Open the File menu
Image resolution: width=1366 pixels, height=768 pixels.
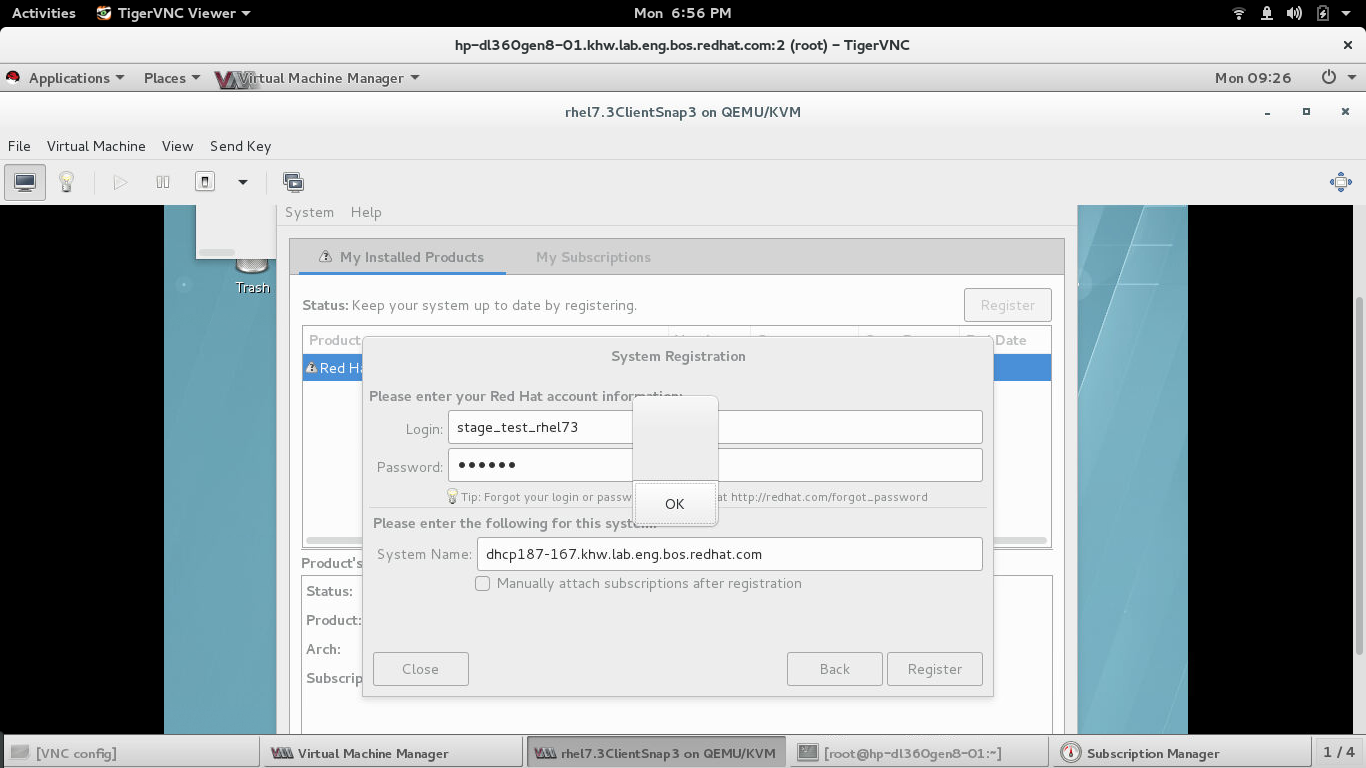point(19,146)
